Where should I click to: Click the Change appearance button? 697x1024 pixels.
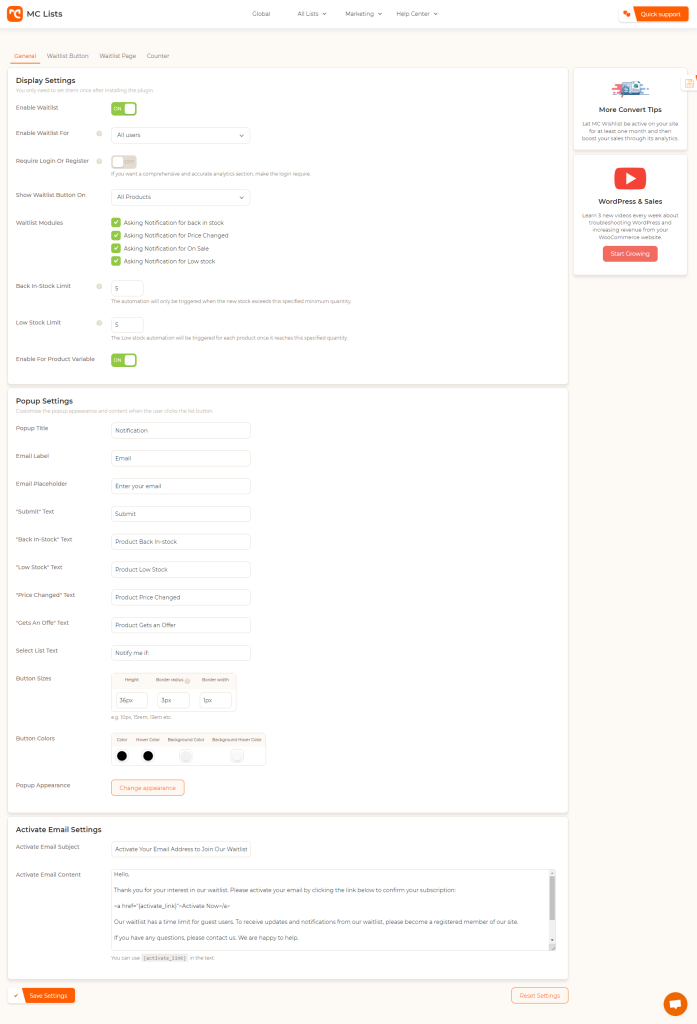coord(148,788)
